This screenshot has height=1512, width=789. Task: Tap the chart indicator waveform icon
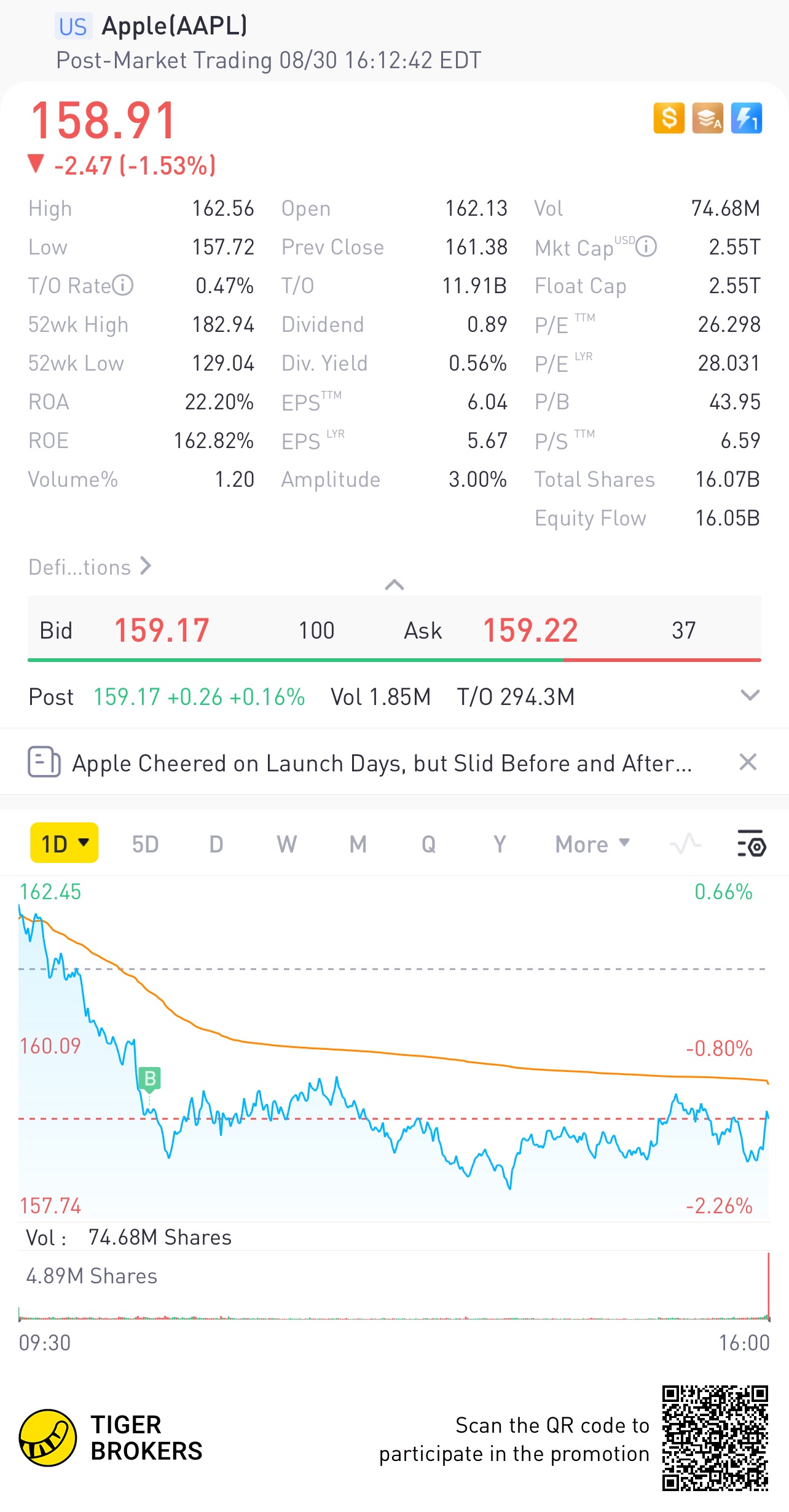point(685,843)
